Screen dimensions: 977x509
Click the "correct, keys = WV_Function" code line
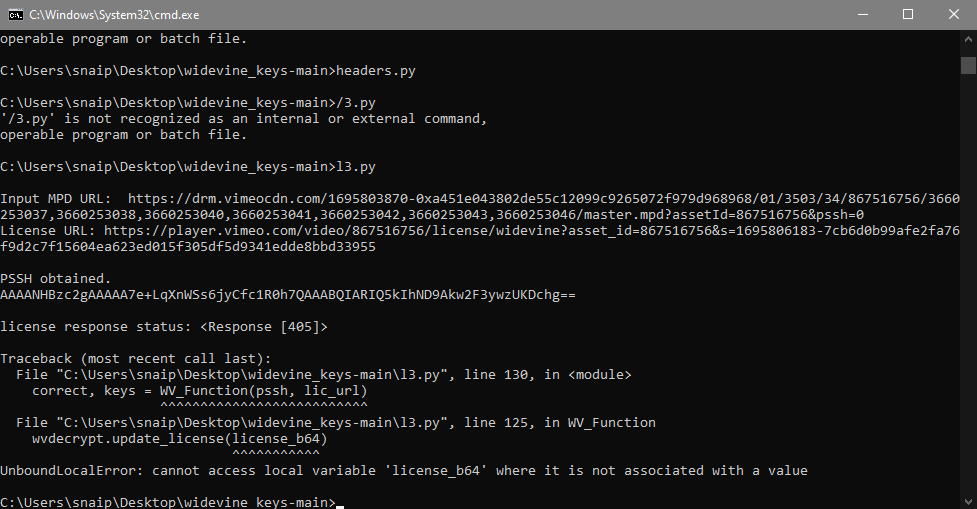(x=200, y=390)
